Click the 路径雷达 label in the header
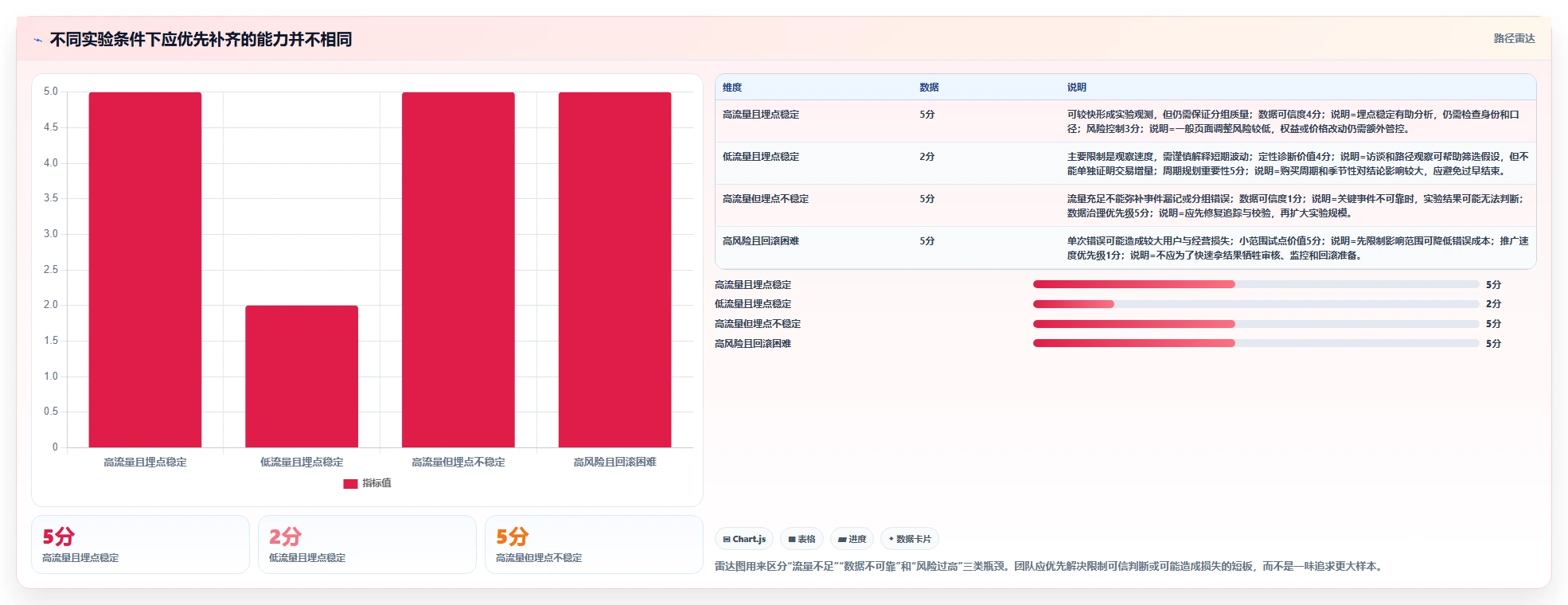 pyautogui.click(x=1514, y=38)
